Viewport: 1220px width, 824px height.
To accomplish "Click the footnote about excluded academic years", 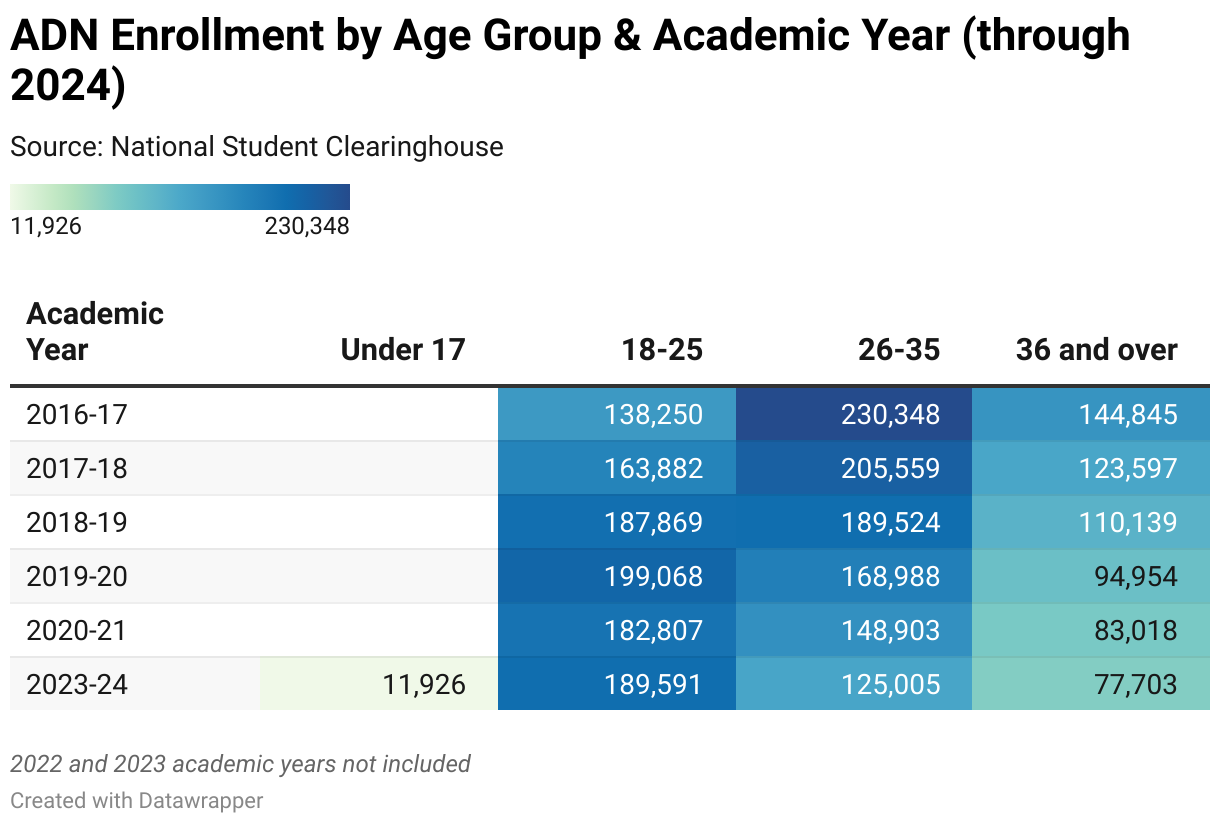I will click(x=240, y=765).
